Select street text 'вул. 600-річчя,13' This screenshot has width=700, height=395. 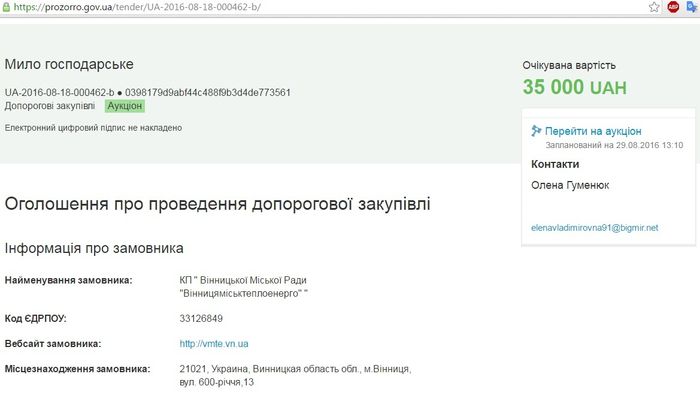click(217, 383)
